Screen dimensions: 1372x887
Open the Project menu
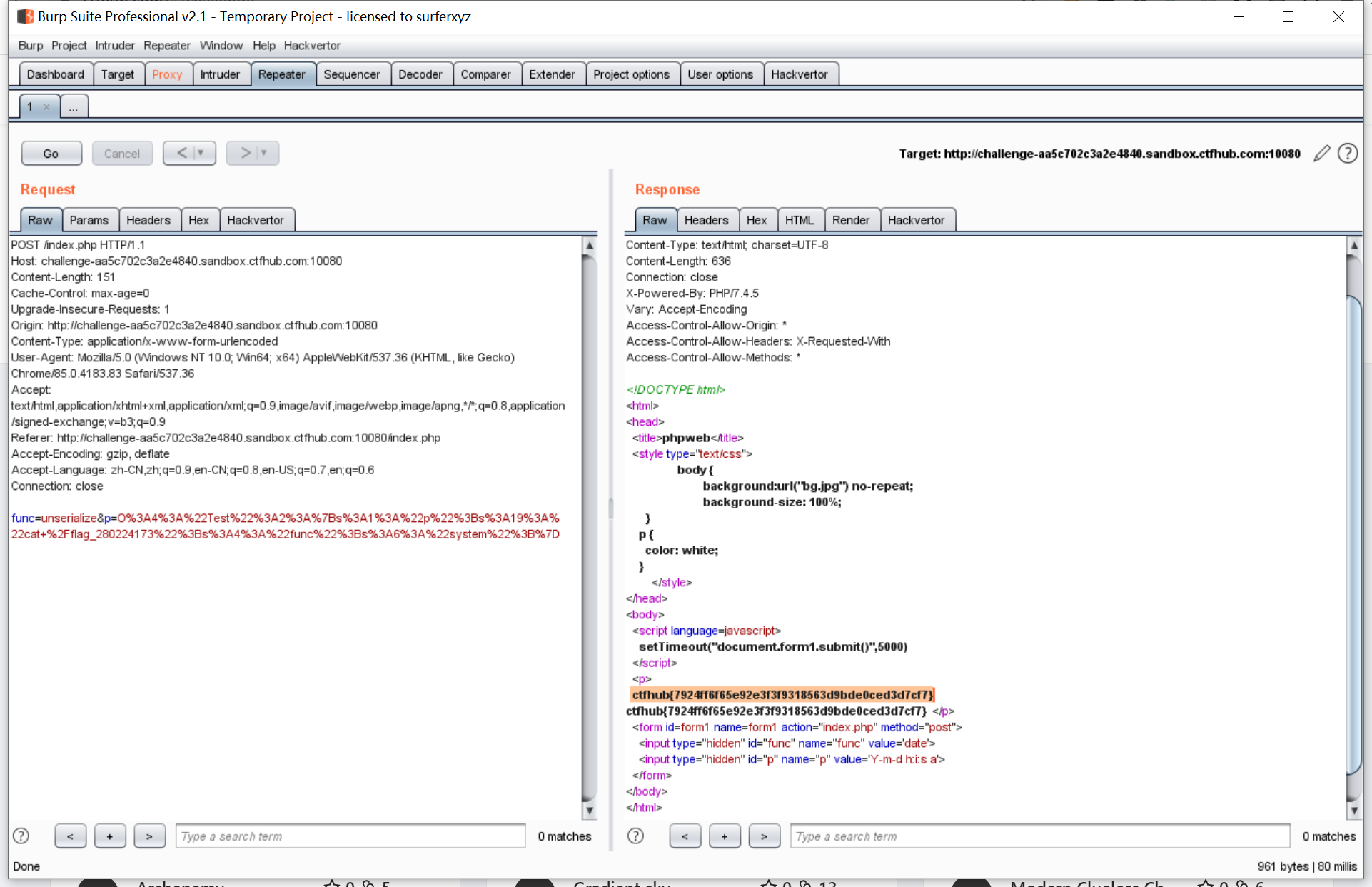[69, 46]
